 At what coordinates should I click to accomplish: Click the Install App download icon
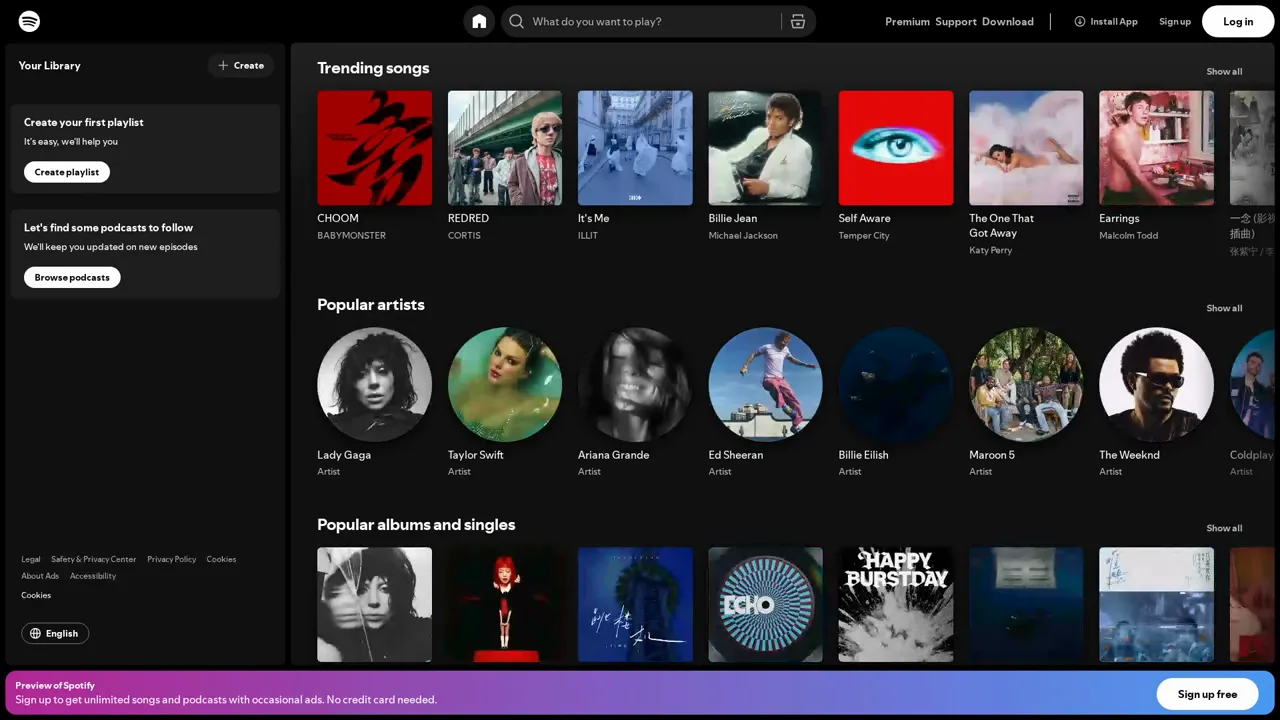coord(1079,21)
